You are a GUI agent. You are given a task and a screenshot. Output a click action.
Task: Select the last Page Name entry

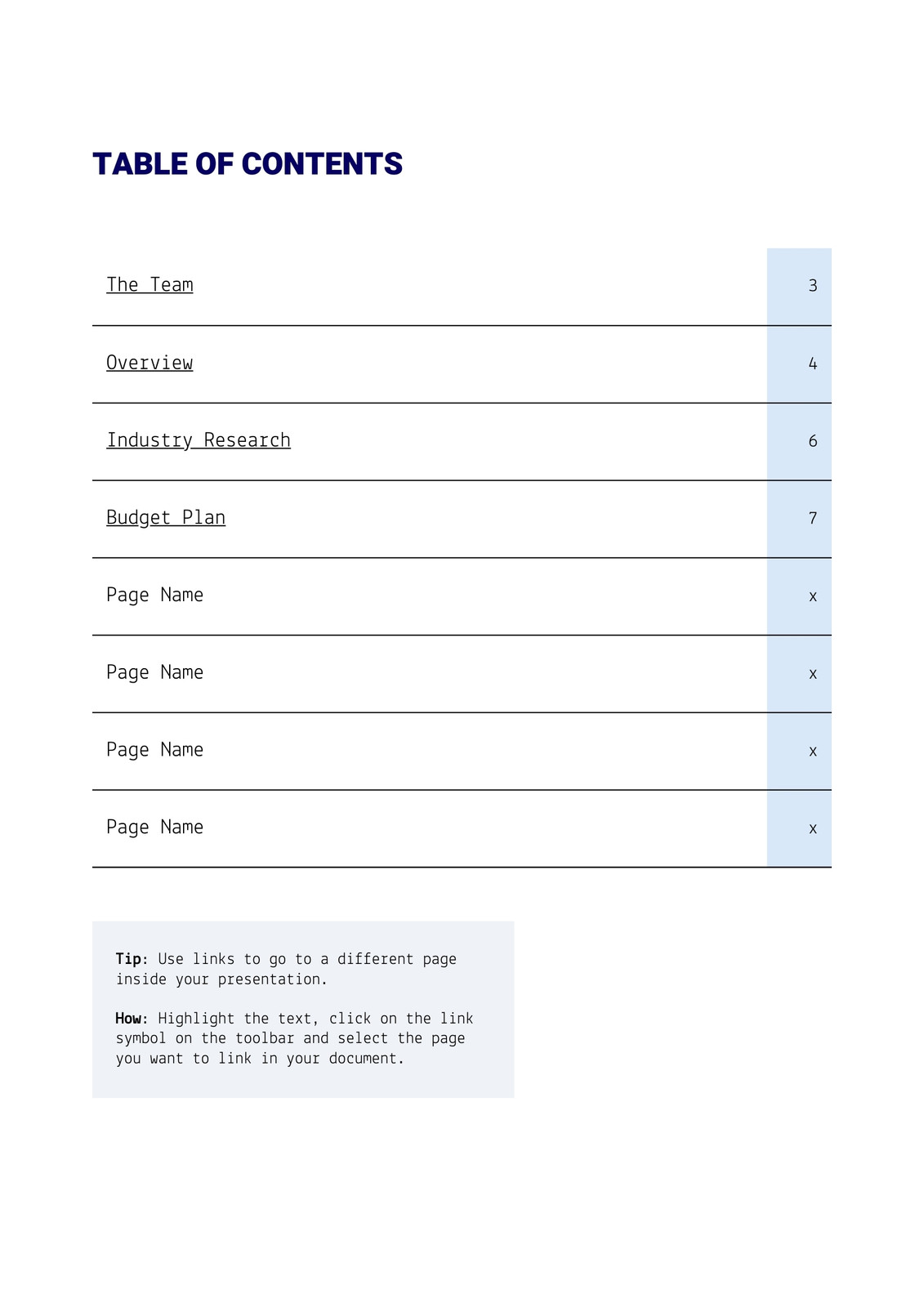point(154,827)
